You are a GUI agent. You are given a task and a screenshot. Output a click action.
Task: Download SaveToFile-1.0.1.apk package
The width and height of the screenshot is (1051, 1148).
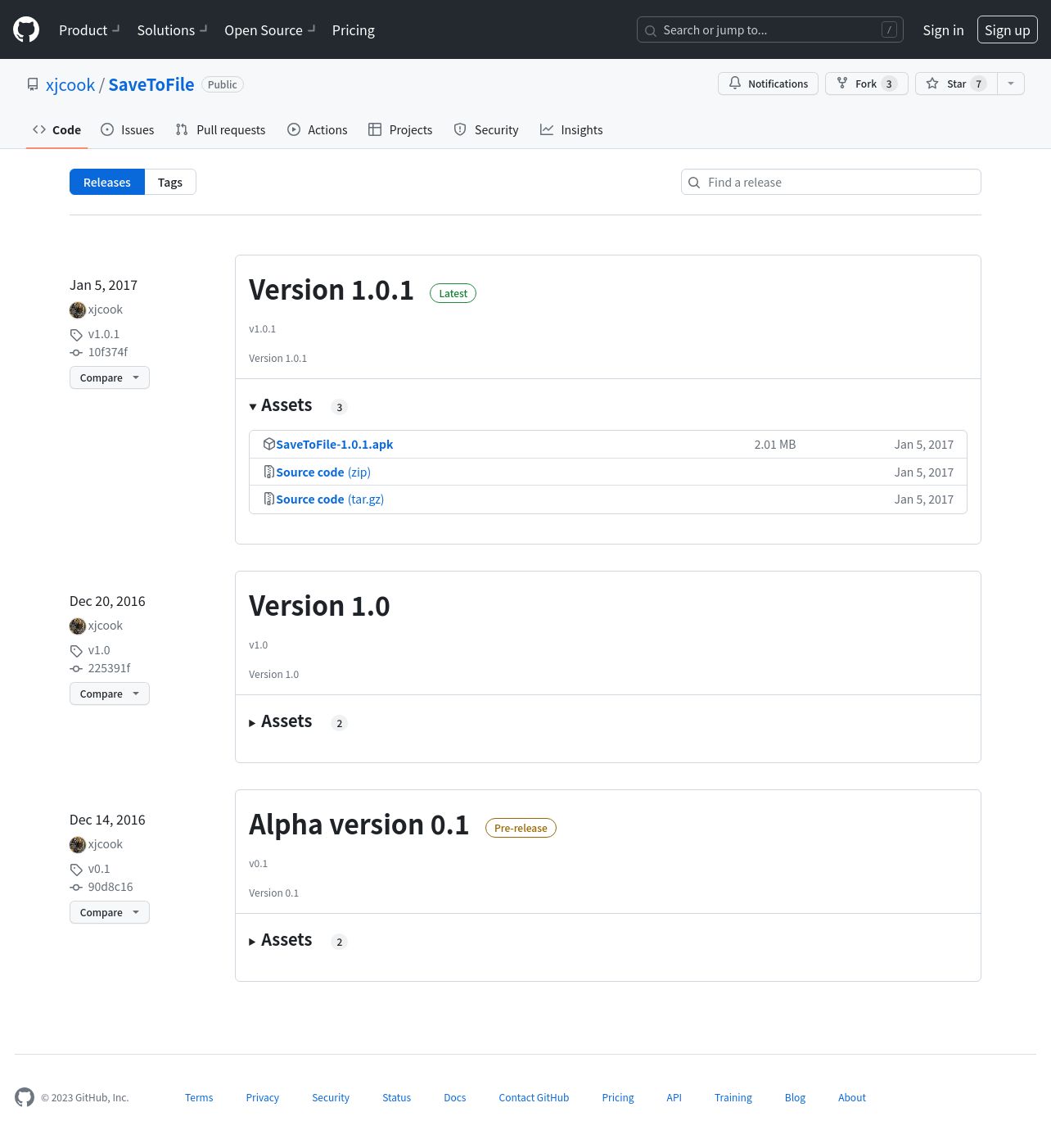pyautogui.click(x=334, y=445)
